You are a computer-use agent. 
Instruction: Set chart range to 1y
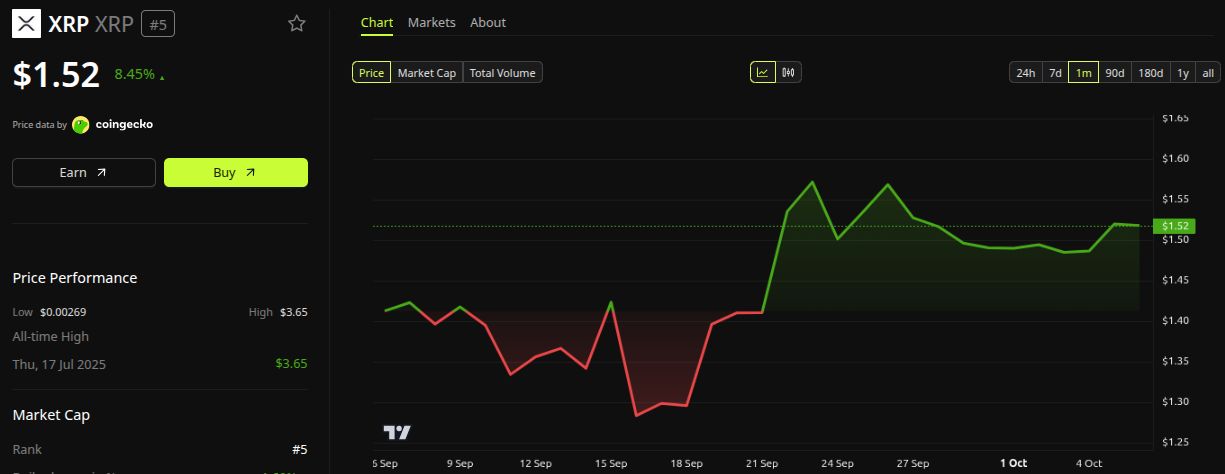pyautogui.click(x=1183, y=72)
